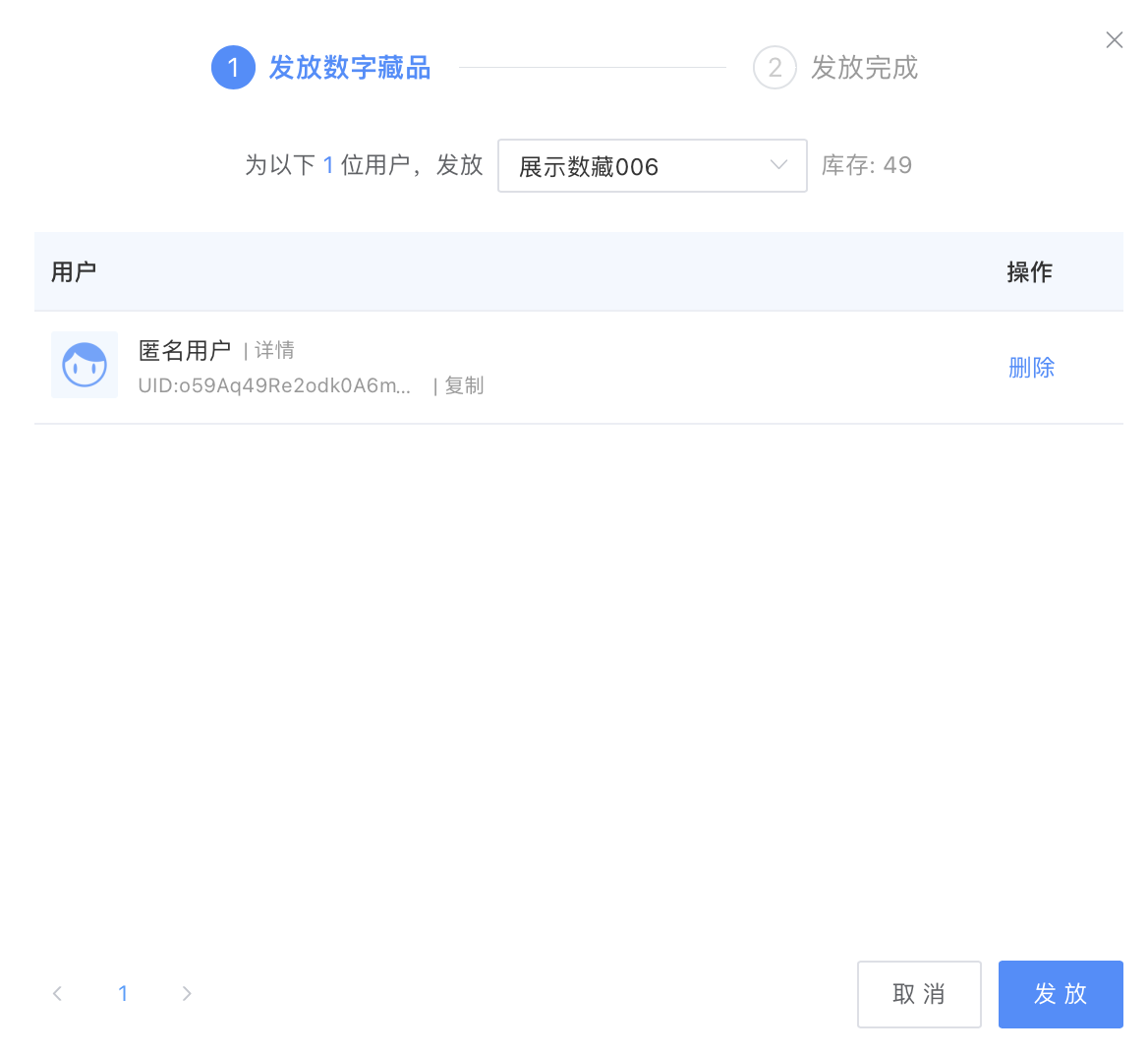Select page 1 in pagination

[122, 993]
